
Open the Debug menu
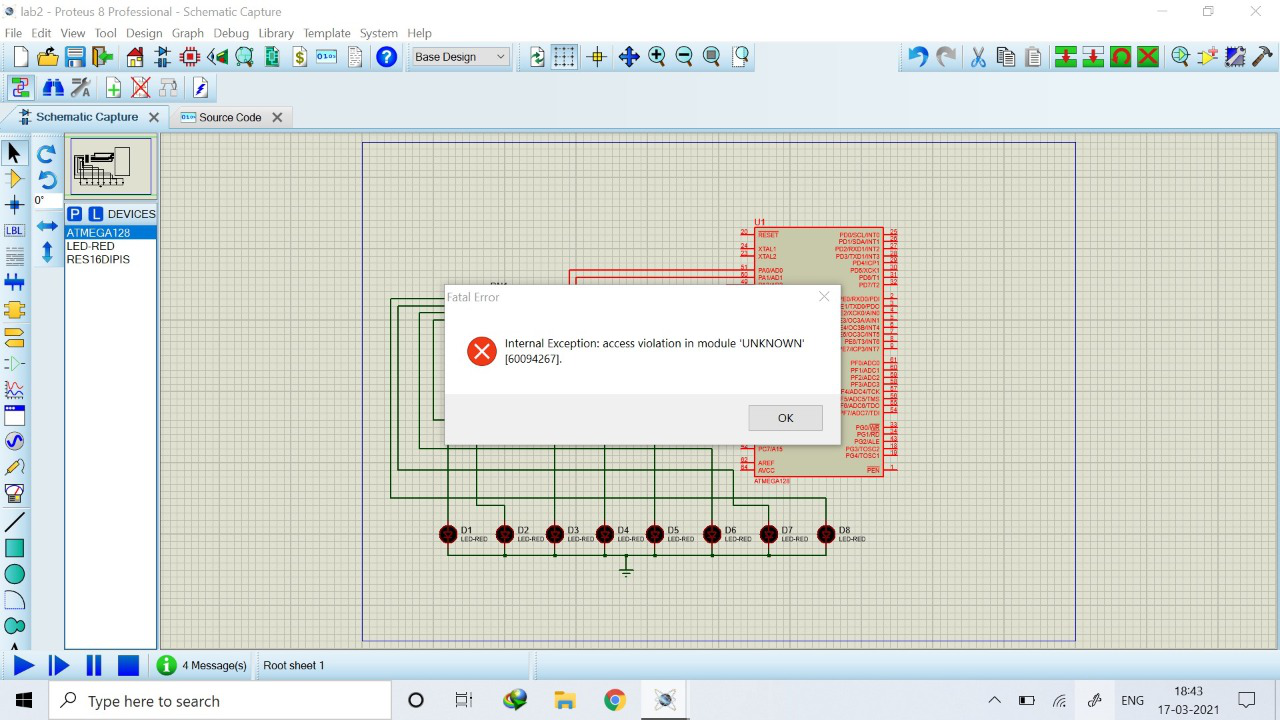231,33
